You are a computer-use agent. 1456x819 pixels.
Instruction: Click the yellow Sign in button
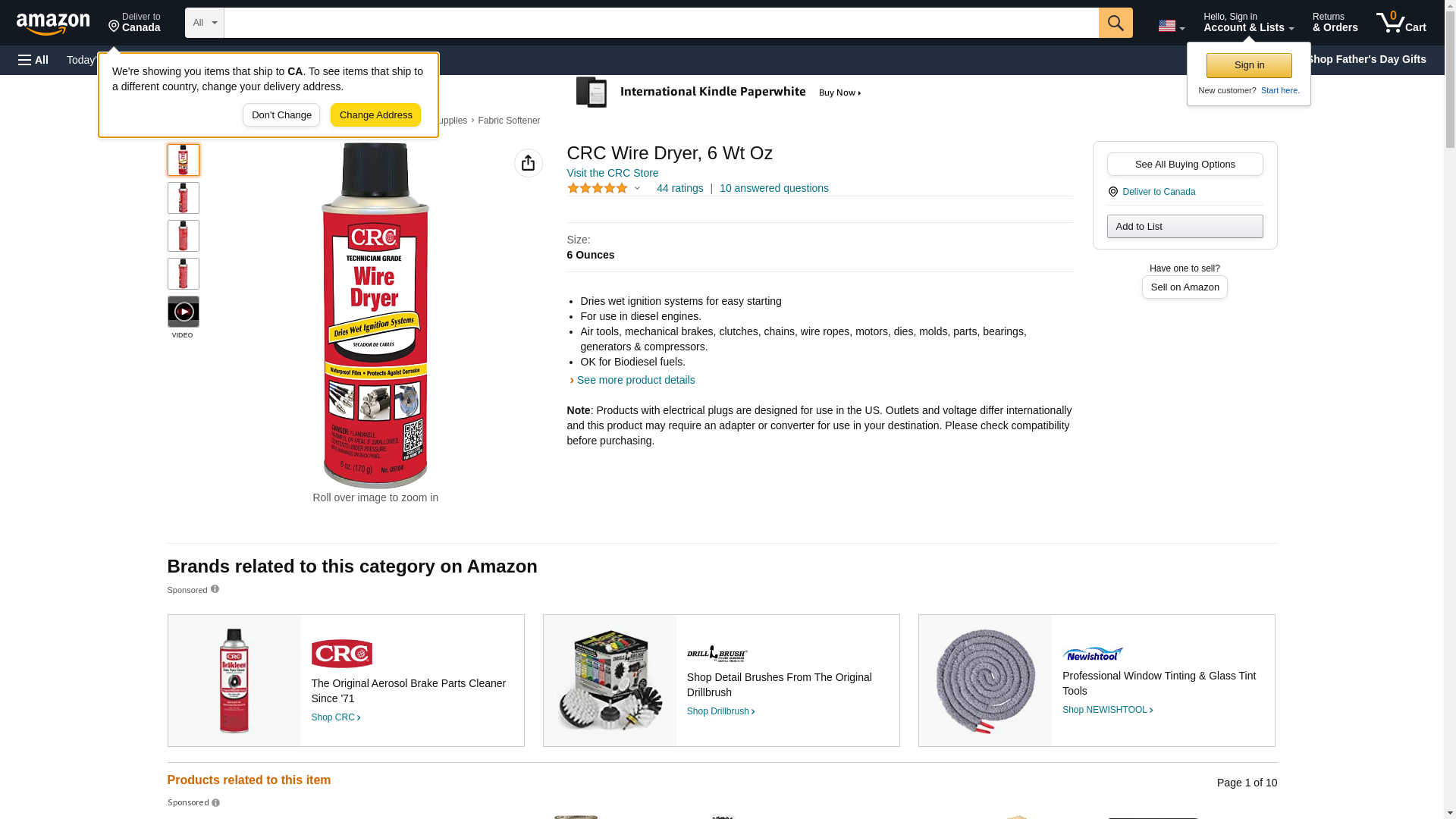[1249, 65]
